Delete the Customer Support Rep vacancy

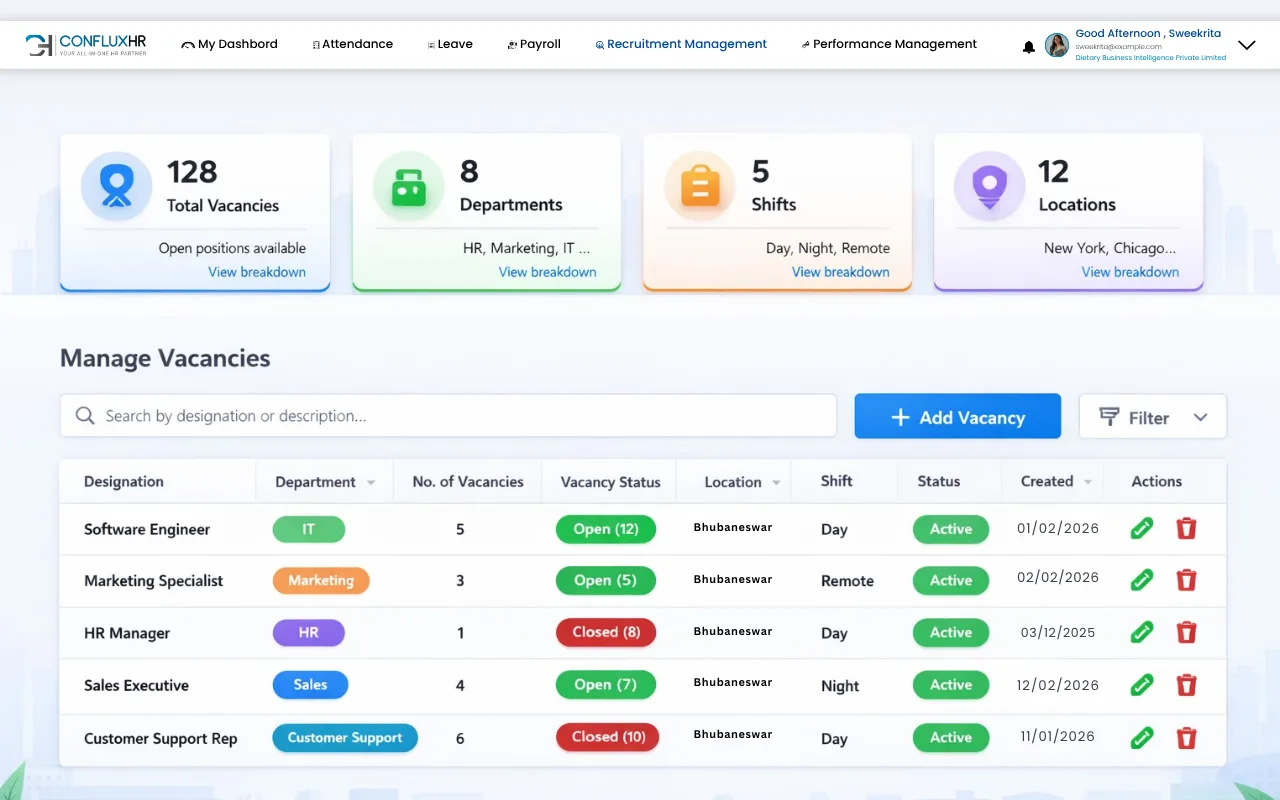tap(1186, 737)
